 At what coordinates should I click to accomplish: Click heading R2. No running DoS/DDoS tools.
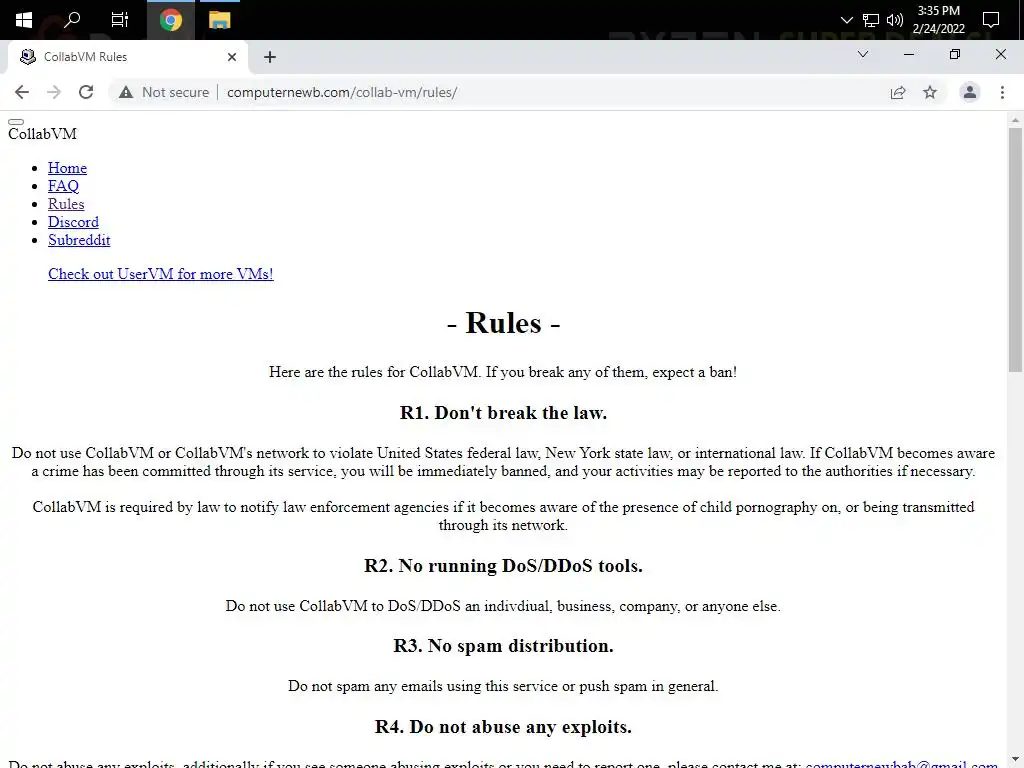tap(503, 566)
